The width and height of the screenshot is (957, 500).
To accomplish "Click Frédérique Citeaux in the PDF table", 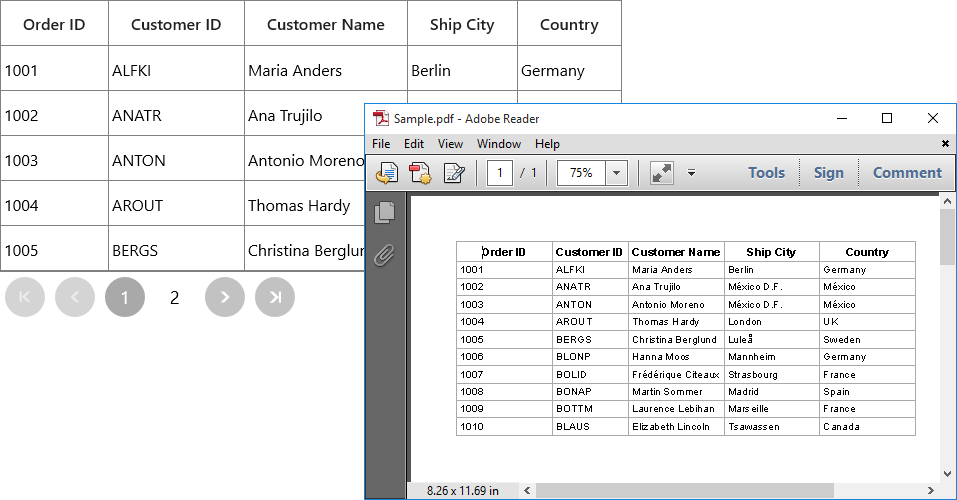I will [x=676, y=374].
